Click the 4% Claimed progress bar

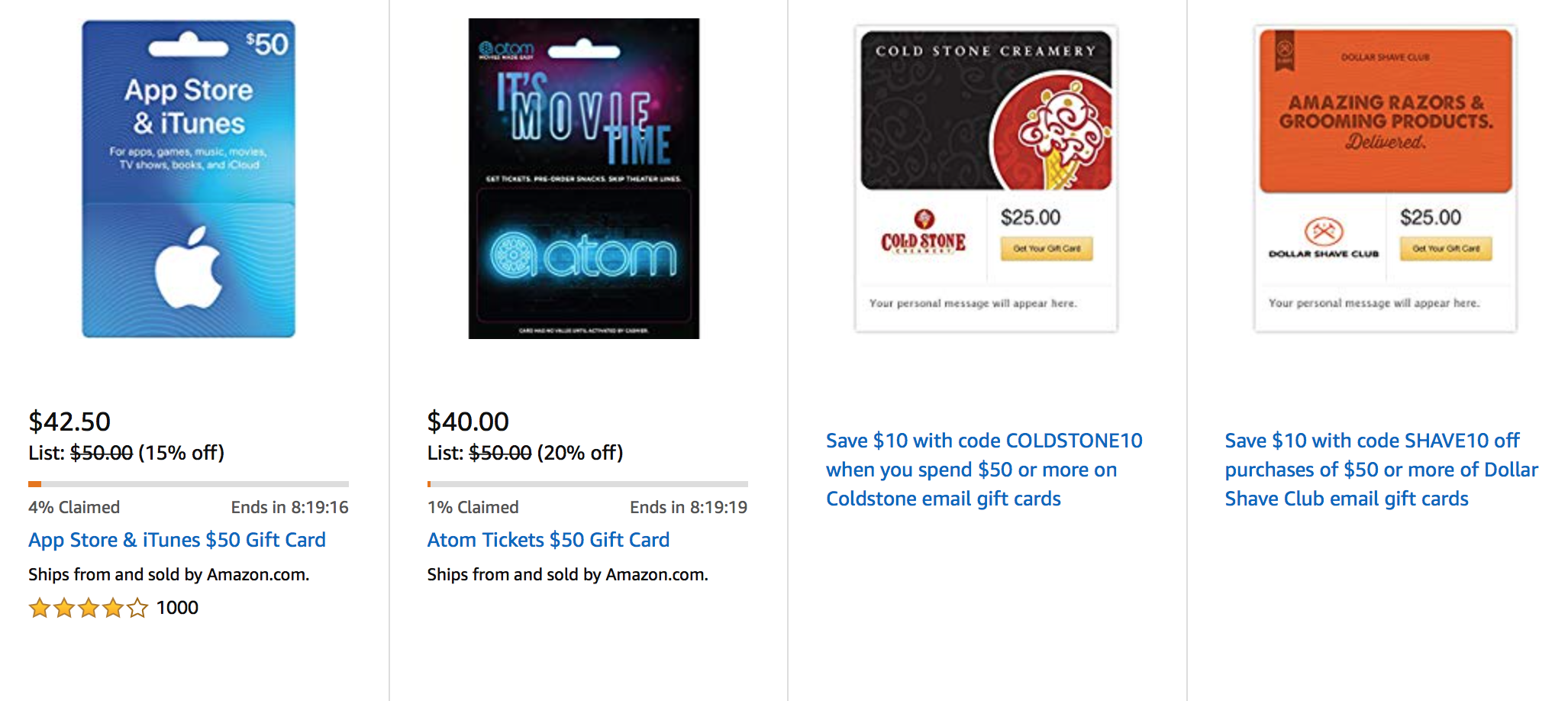point(189,484)
